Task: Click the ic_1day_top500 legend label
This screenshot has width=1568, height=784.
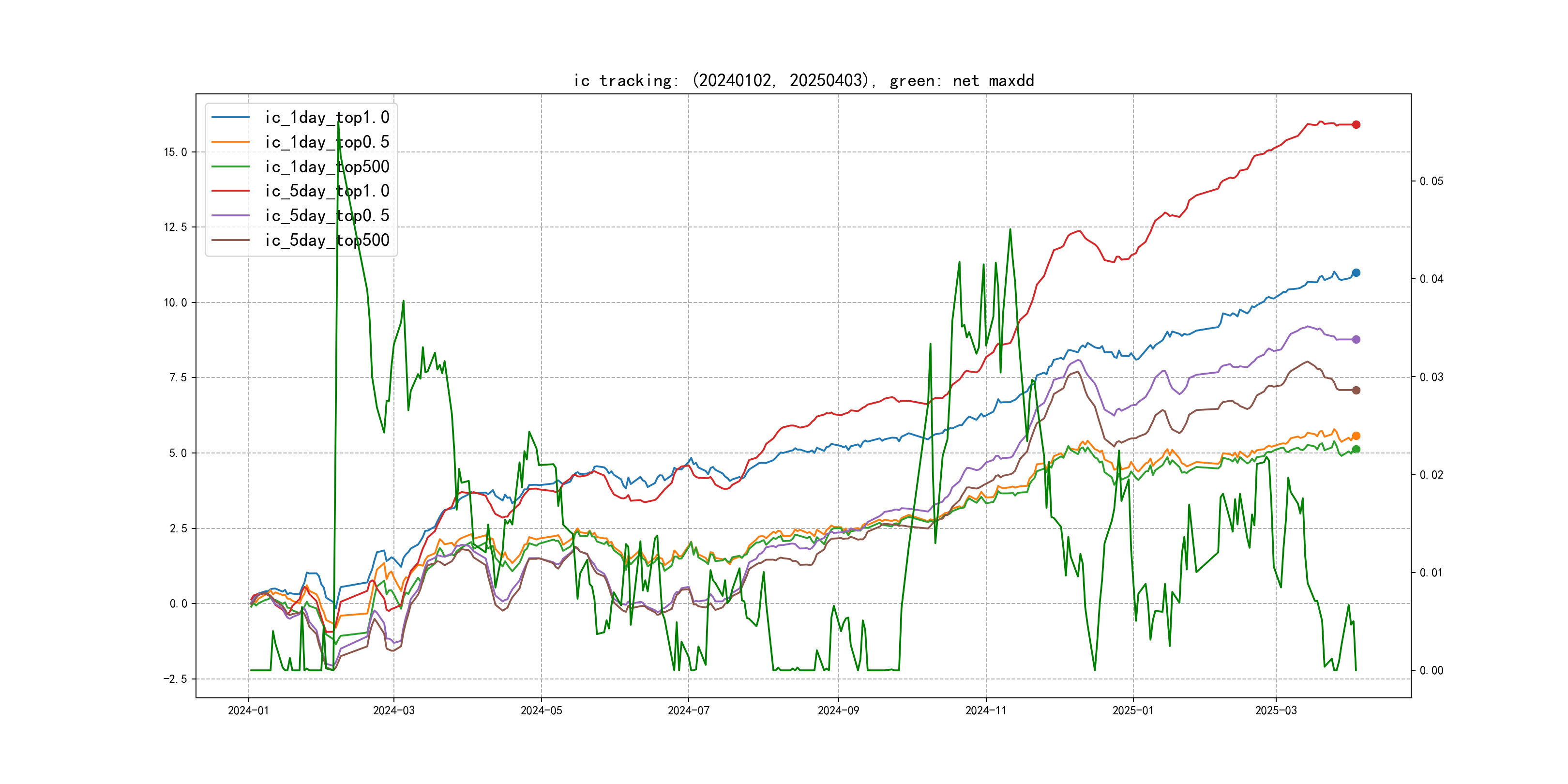Action: click(327, 167)
